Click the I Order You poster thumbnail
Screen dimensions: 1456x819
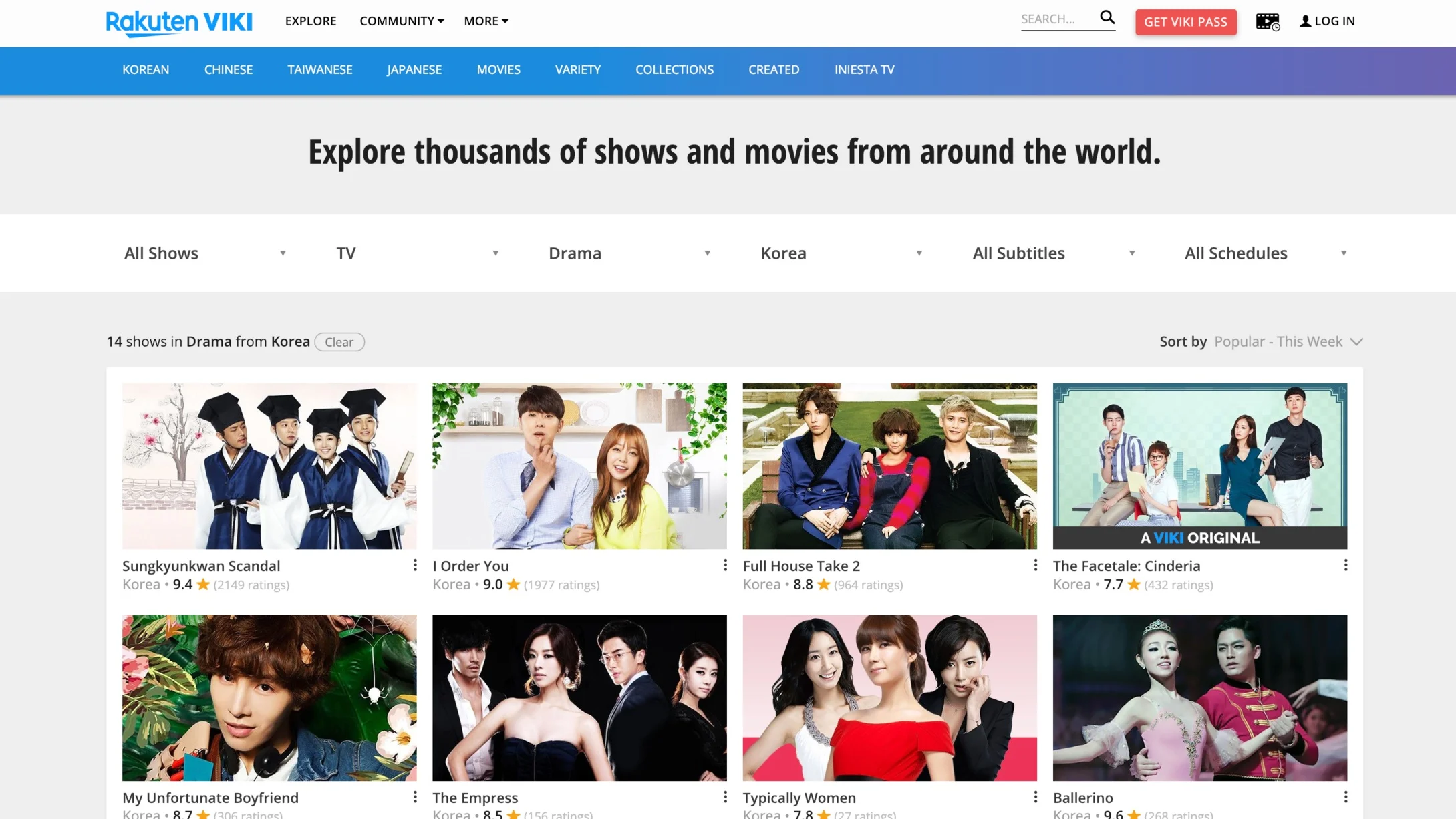coord(579,466)
